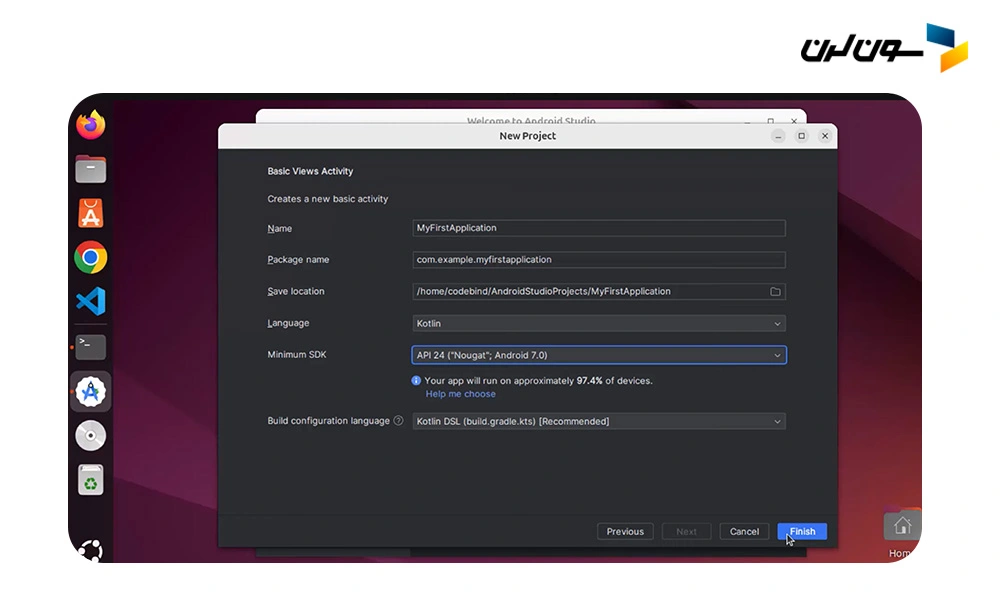The height and width of the screenshot is (600, 1000).
Task: Browse for save location folder icon
Action: pos(775,292)
